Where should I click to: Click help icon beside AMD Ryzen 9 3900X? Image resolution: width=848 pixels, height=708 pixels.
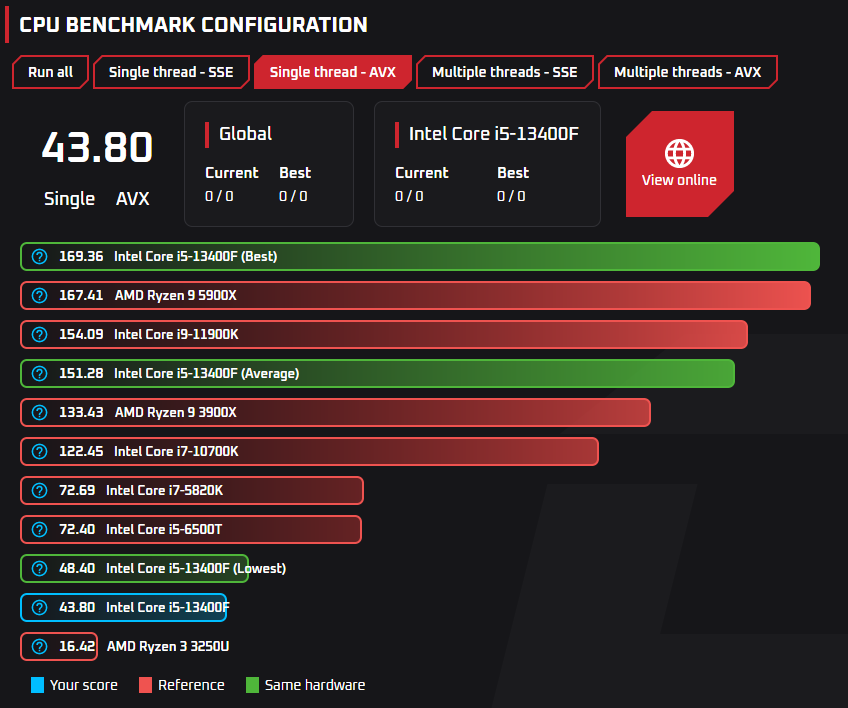coord(39,412)
